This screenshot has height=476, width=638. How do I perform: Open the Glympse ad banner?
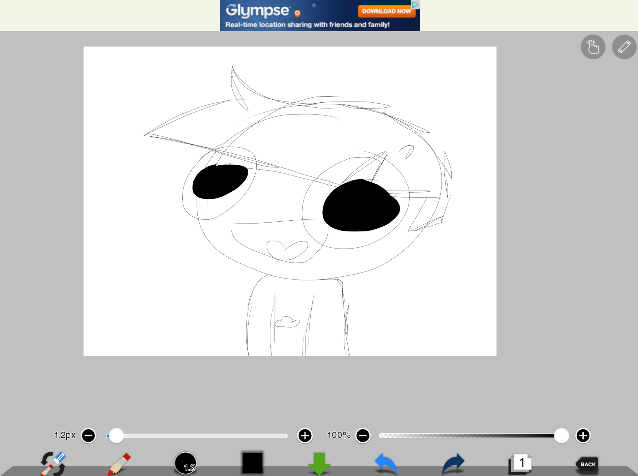(320, 15)
